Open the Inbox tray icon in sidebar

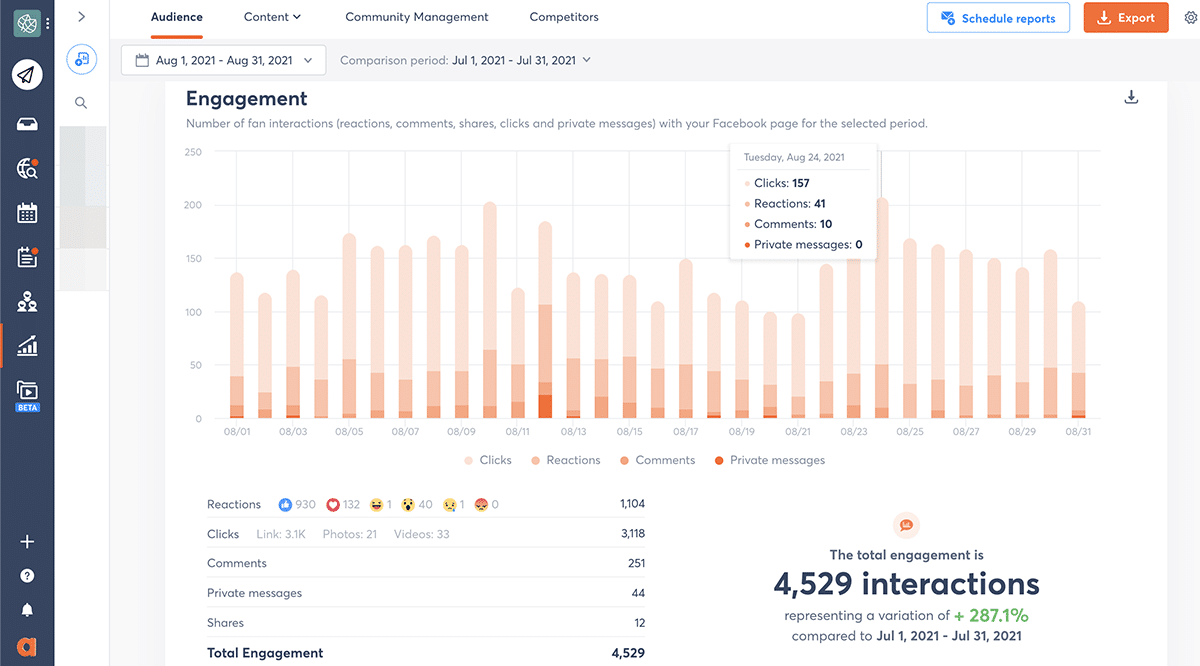(27, 124)
